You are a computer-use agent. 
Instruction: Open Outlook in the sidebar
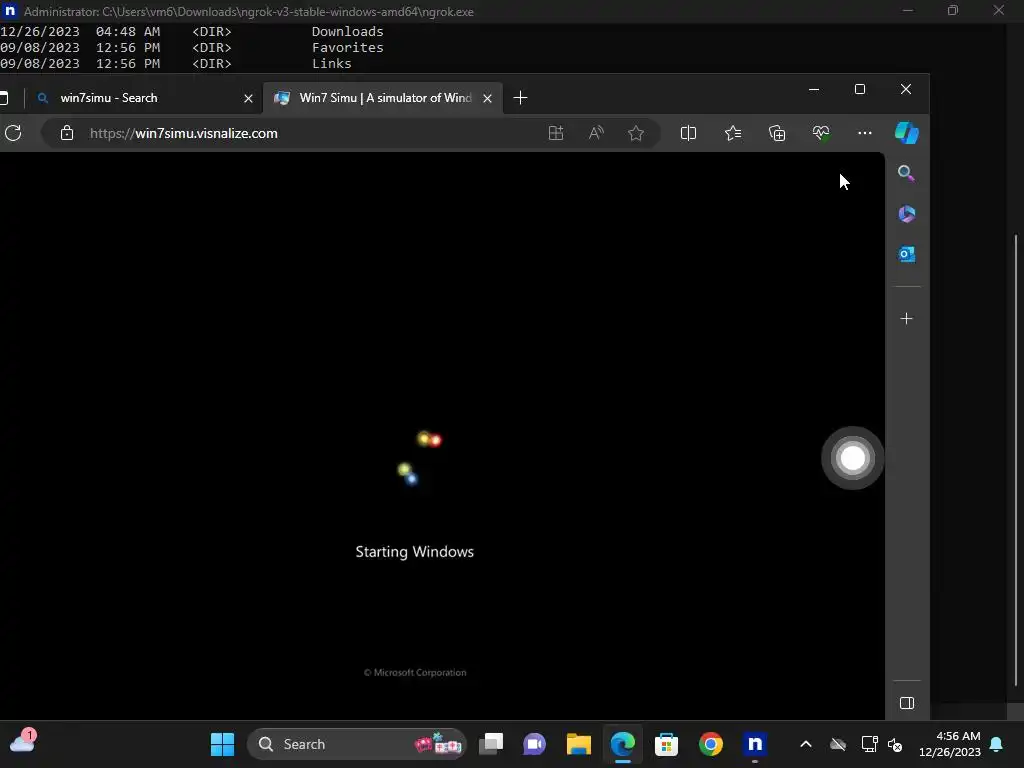tap(906, 254)
